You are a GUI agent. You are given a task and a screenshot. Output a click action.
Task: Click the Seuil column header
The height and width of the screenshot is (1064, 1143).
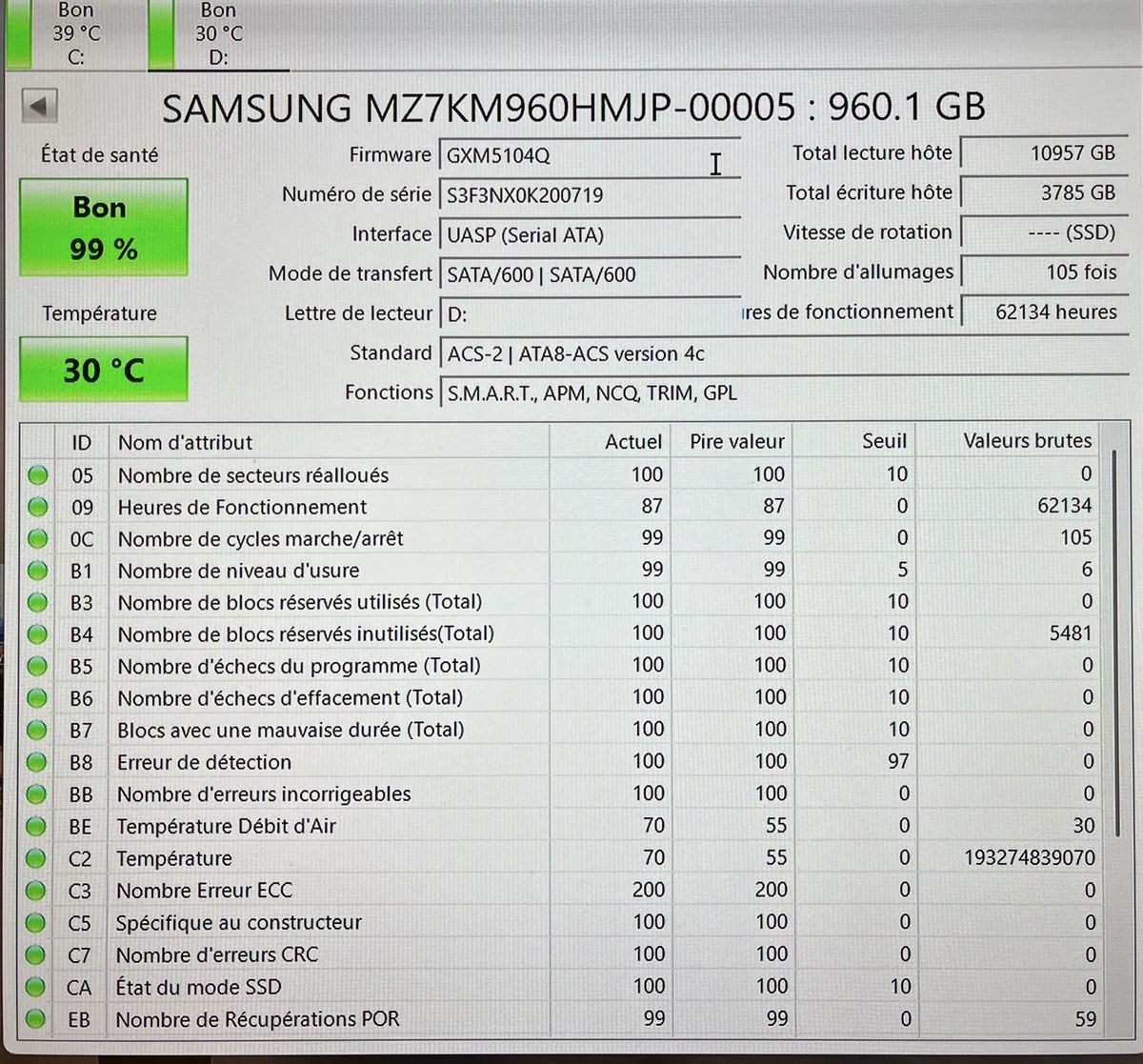pyautogui.click(x=853, y=441)
